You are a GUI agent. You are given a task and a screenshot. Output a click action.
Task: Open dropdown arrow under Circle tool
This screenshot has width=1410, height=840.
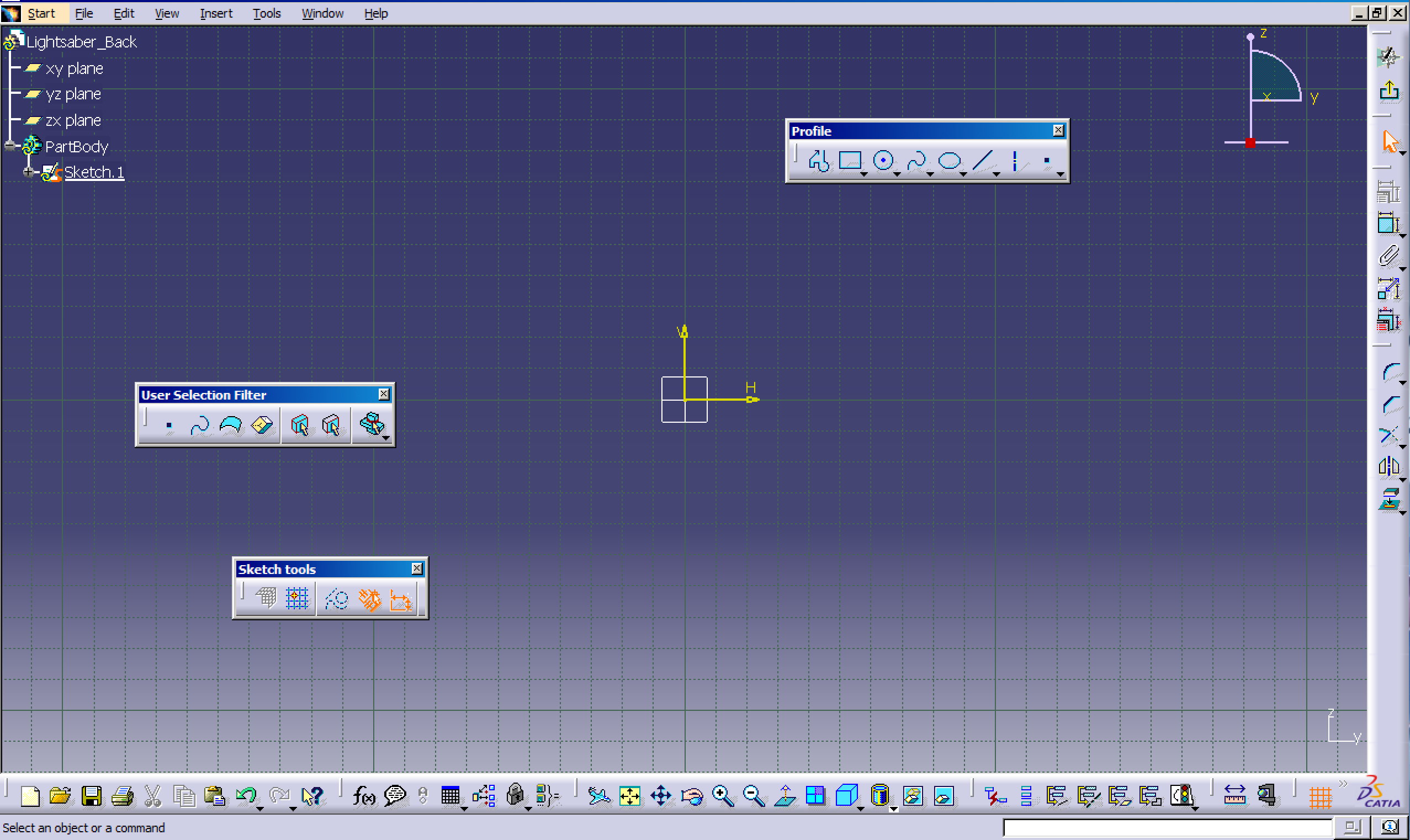click(897, 174)
